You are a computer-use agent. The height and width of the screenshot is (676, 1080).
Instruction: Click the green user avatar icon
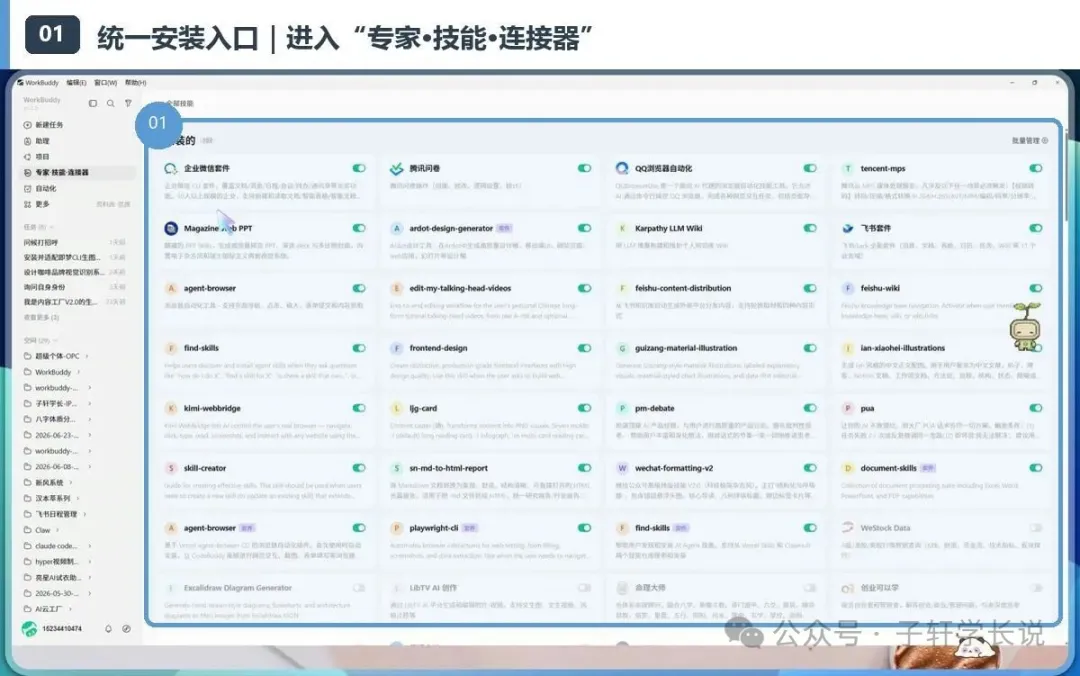tap(29, 628)
